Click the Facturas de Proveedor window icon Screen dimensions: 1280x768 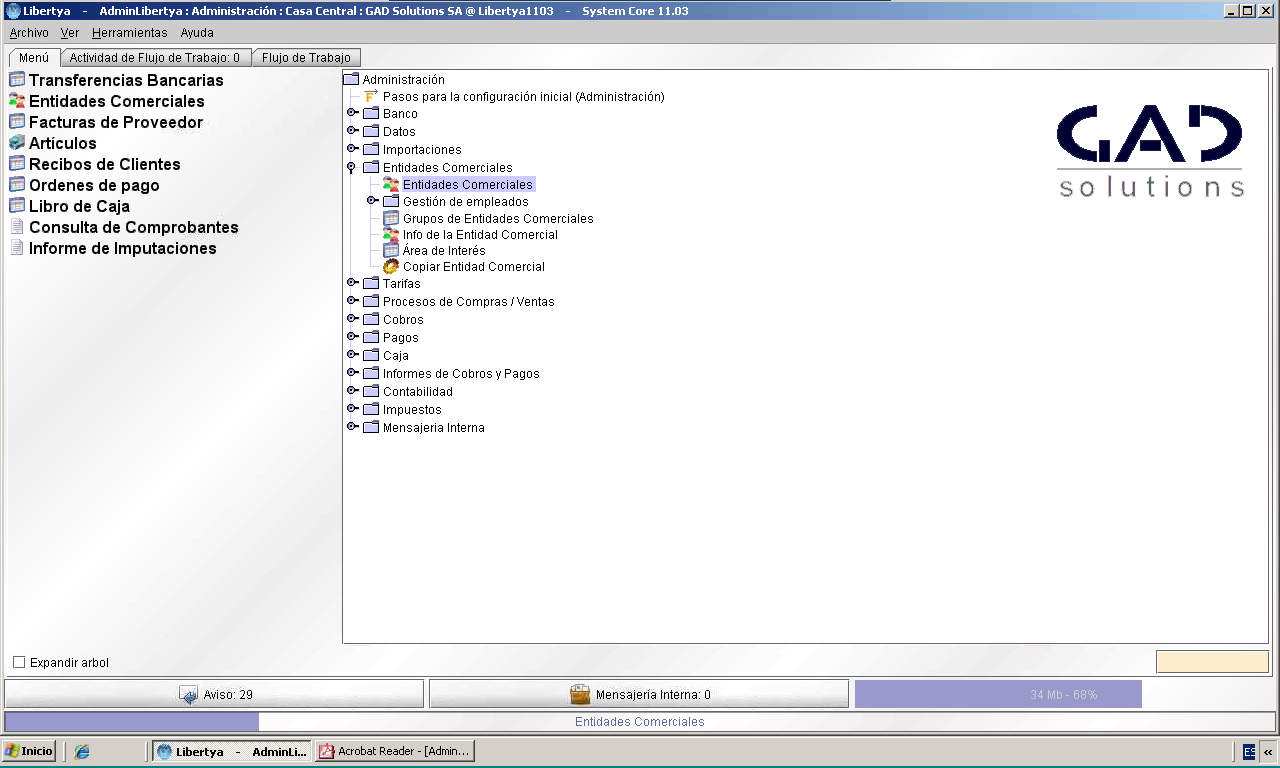[17, 122]
